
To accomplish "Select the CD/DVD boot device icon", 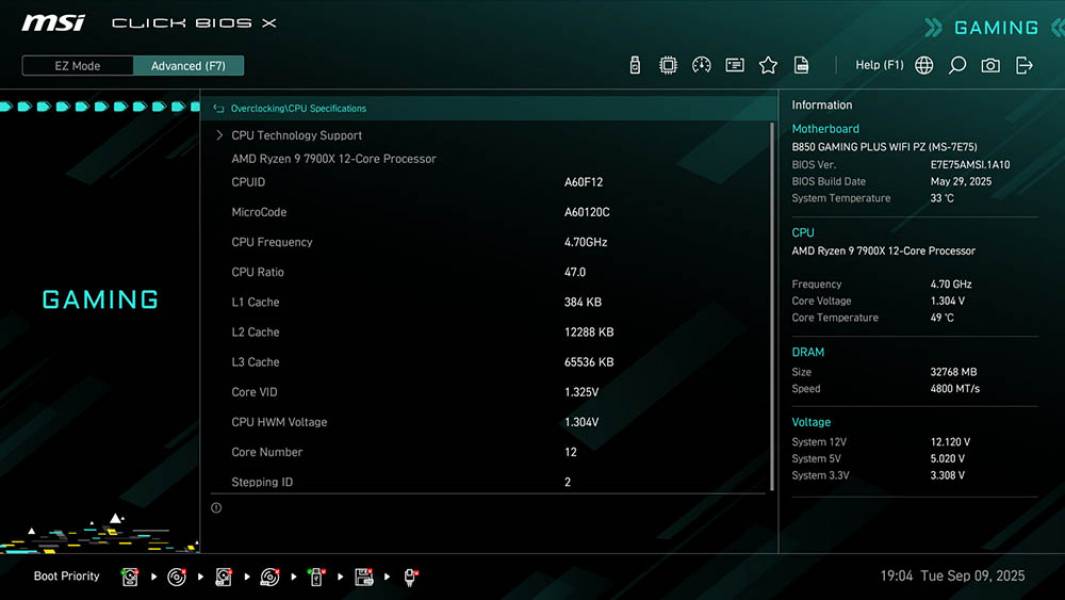I will (176, 577).
